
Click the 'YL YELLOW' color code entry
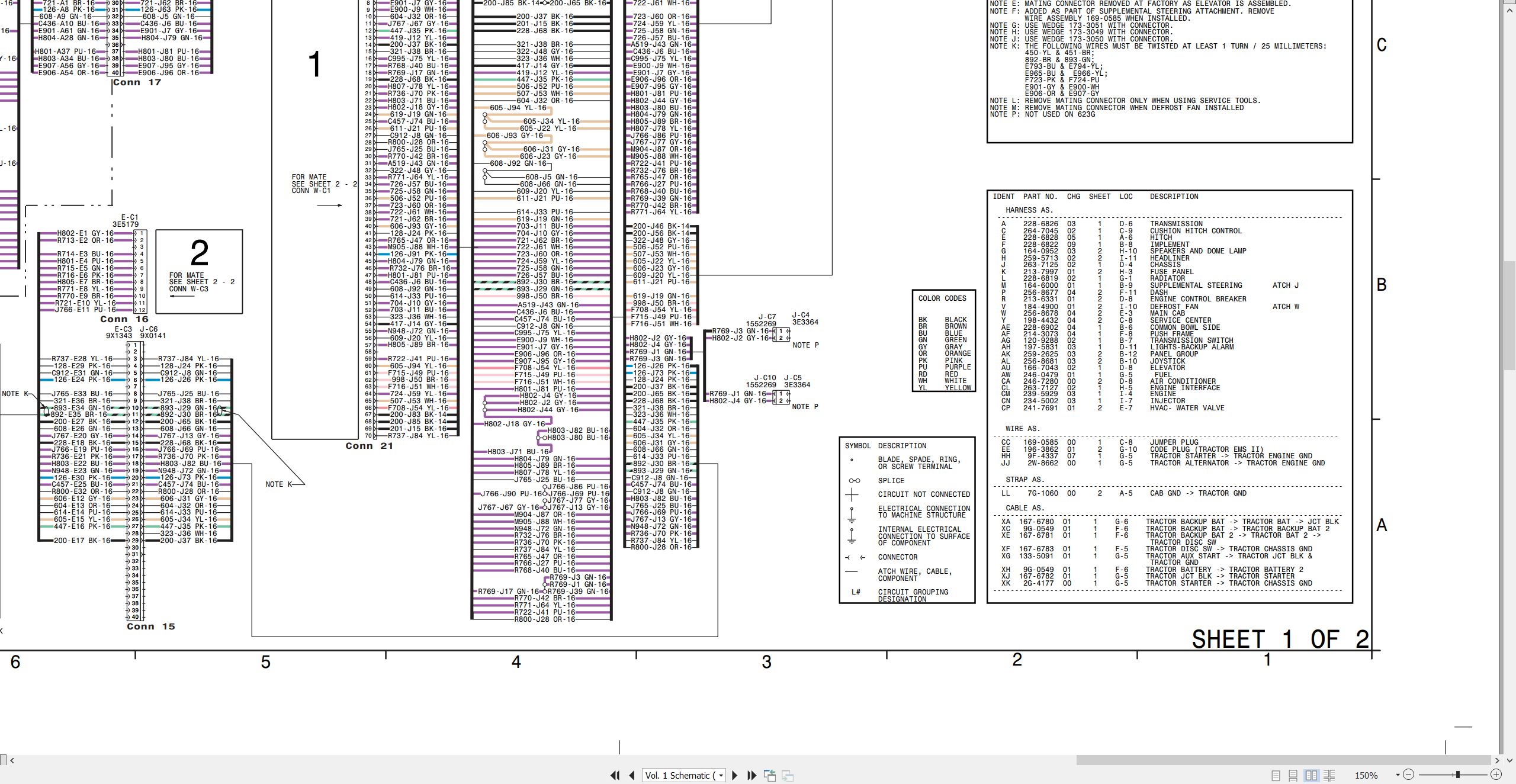click(x=945, y=388)
